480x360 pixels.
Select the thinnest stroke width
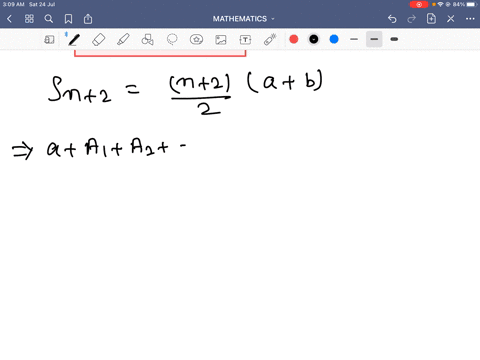tap(354, 39)
